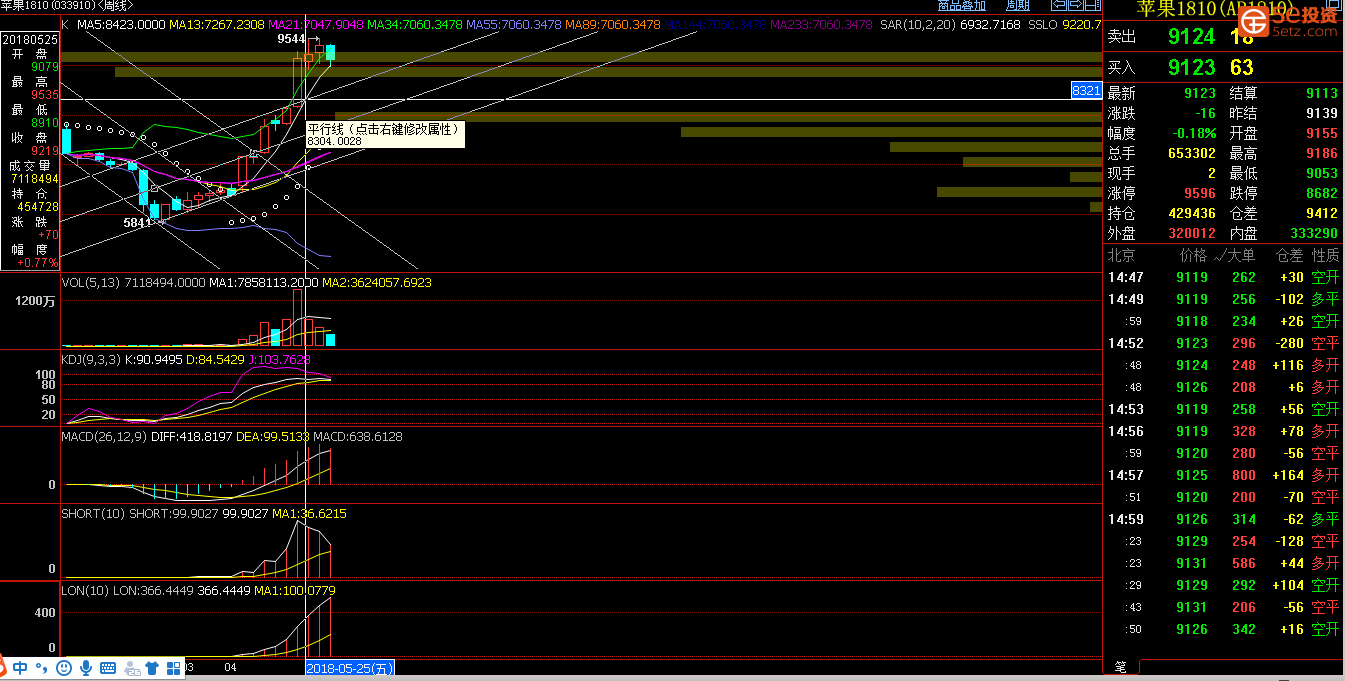Click the left panel 幅度 value +0.77%
The height and width of the screenshot is (681, 1345).
click(x=38, y=263)
